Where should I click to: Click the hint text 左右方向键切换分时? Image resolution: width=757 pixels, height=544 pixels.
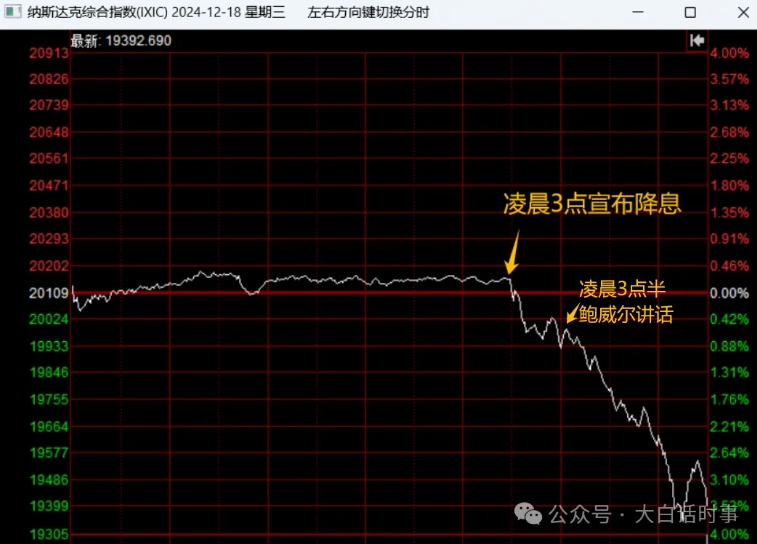368,12
